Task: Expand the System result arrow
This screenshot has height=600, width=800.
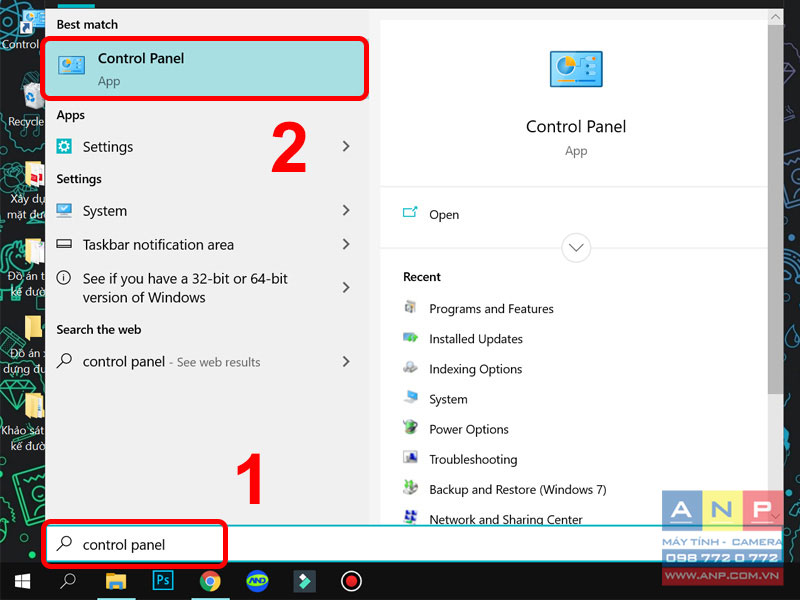Action: 346,210
